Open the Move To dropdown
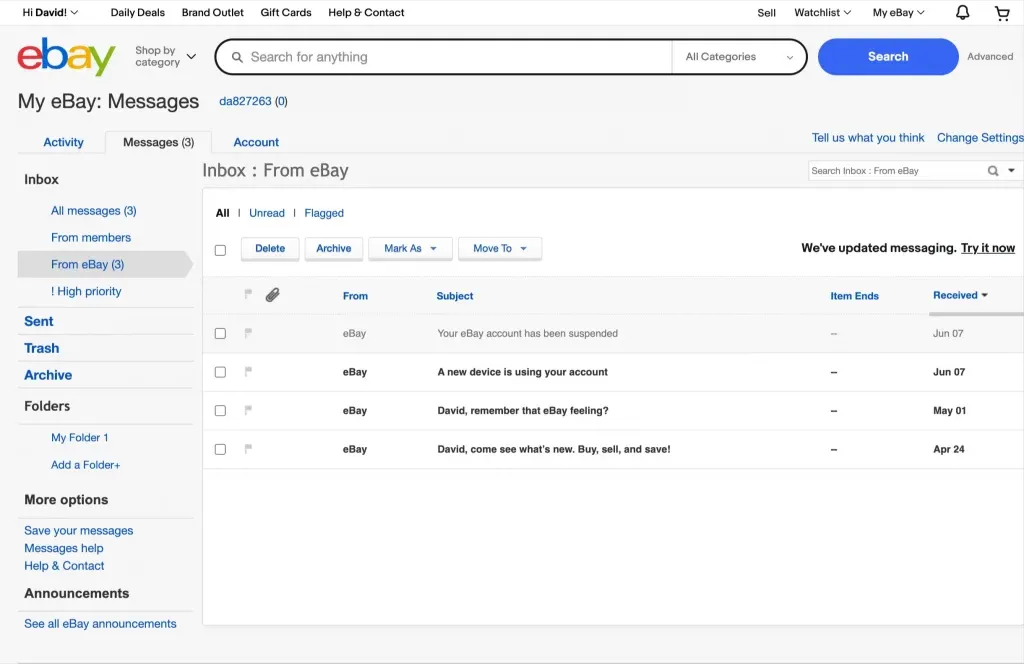The width and height of the screenshot is (1024, 664). click(x=500, y=248)
